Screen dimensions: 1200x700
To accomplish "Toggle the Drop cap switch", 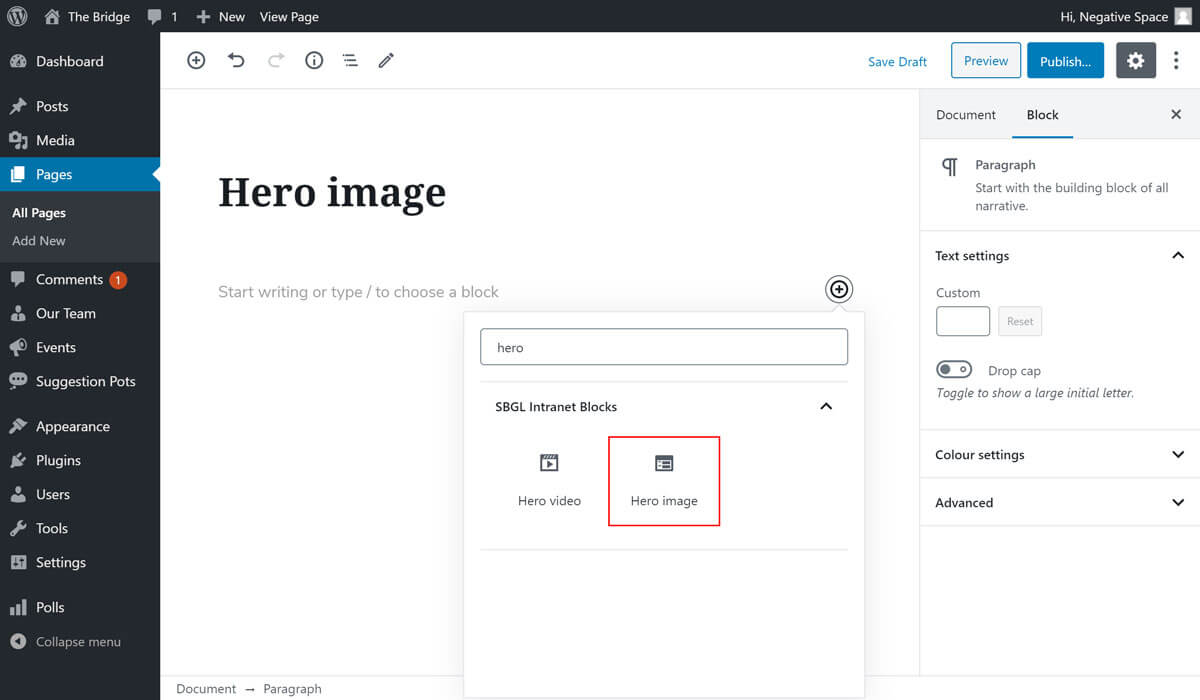I will 954,370.
